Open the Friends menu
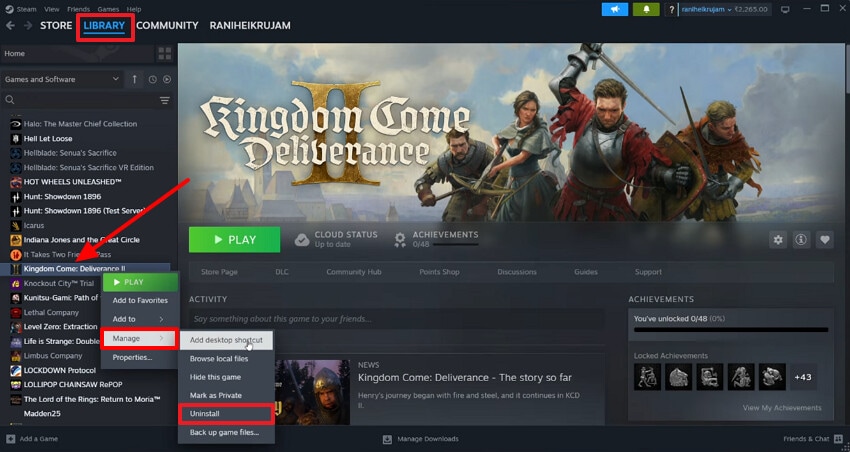The image size is (850, 452). tap(79, 9)
